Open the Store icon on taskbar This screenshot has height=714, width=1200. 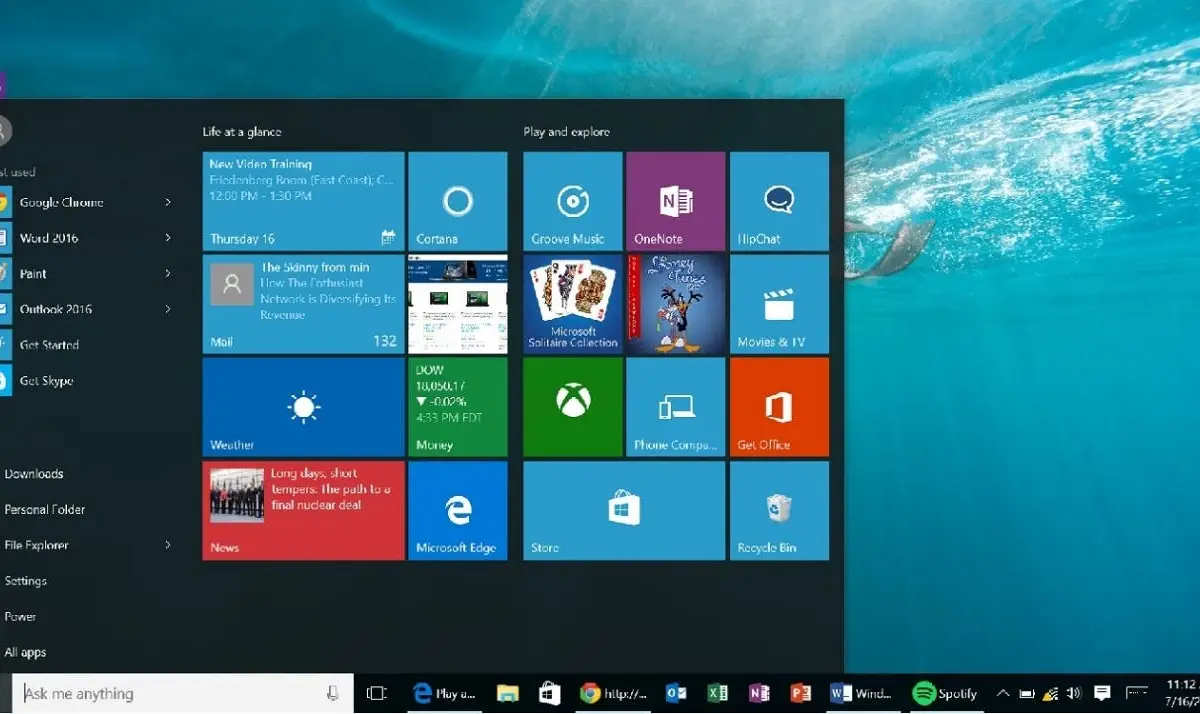coord(549,693)
